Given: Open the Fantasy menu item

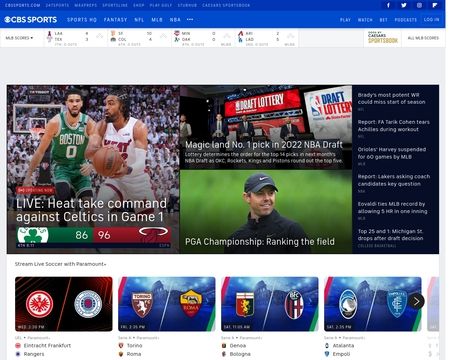Looking at the screenshot, I should click(x=115, y=20).
